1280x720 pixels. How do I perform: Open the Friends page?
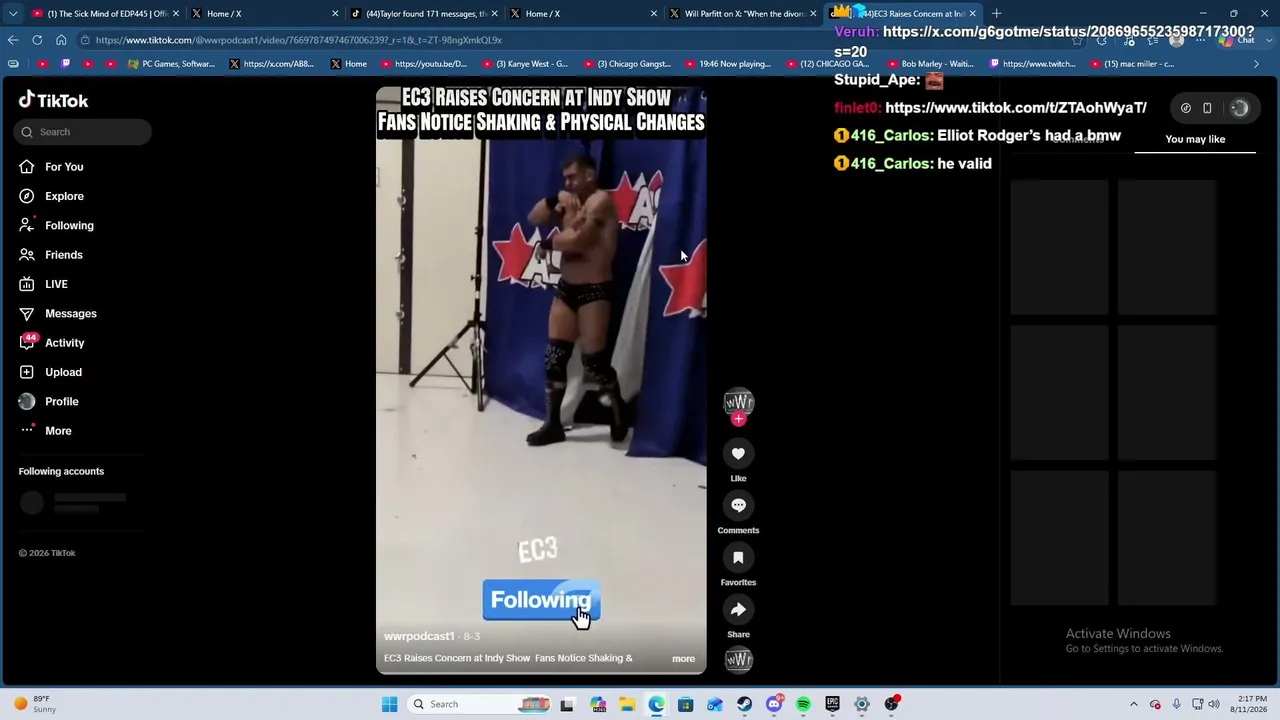(x=51, y=255)
